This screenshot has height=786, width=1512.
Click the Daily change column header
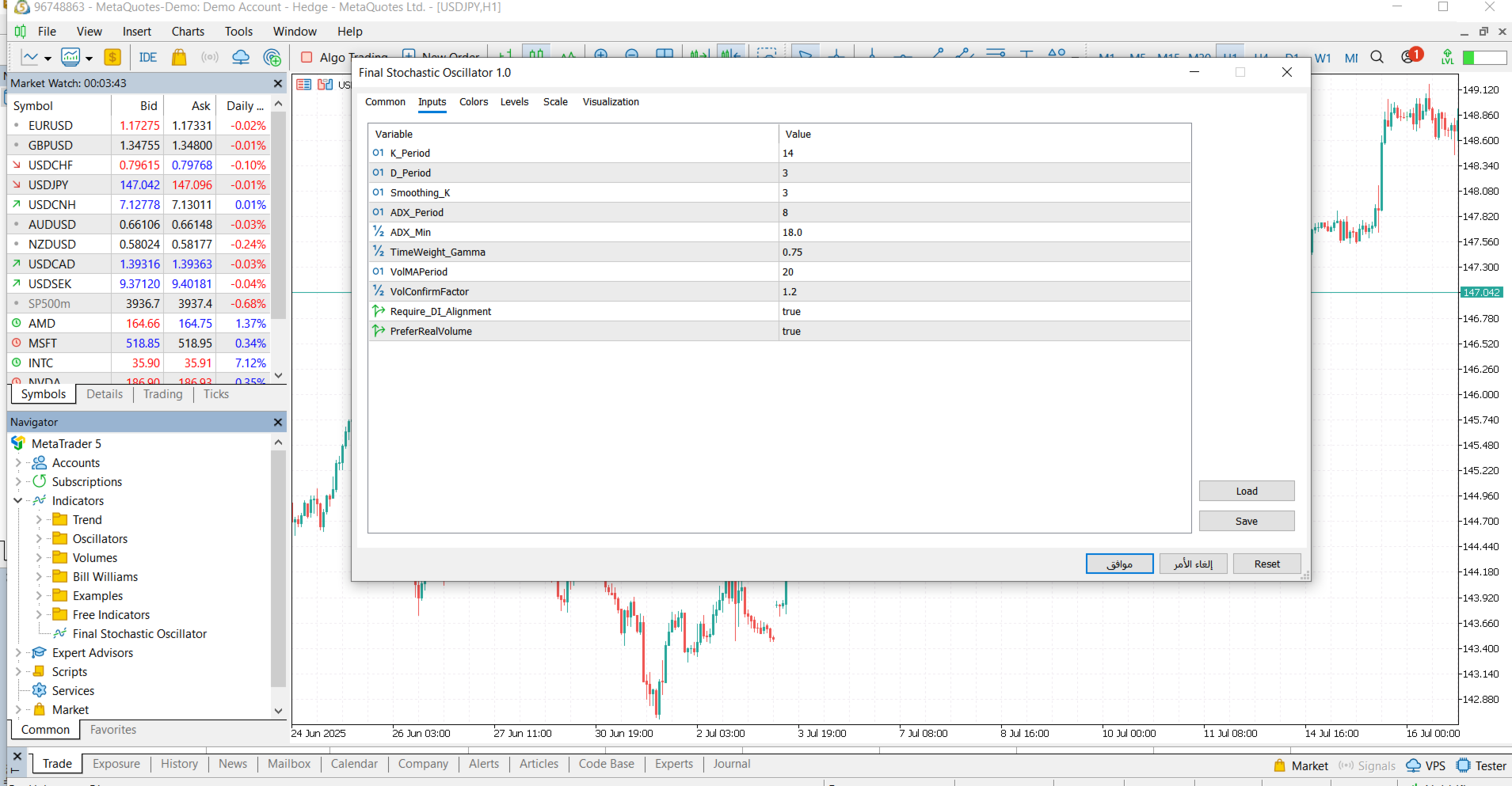(245, 105)
